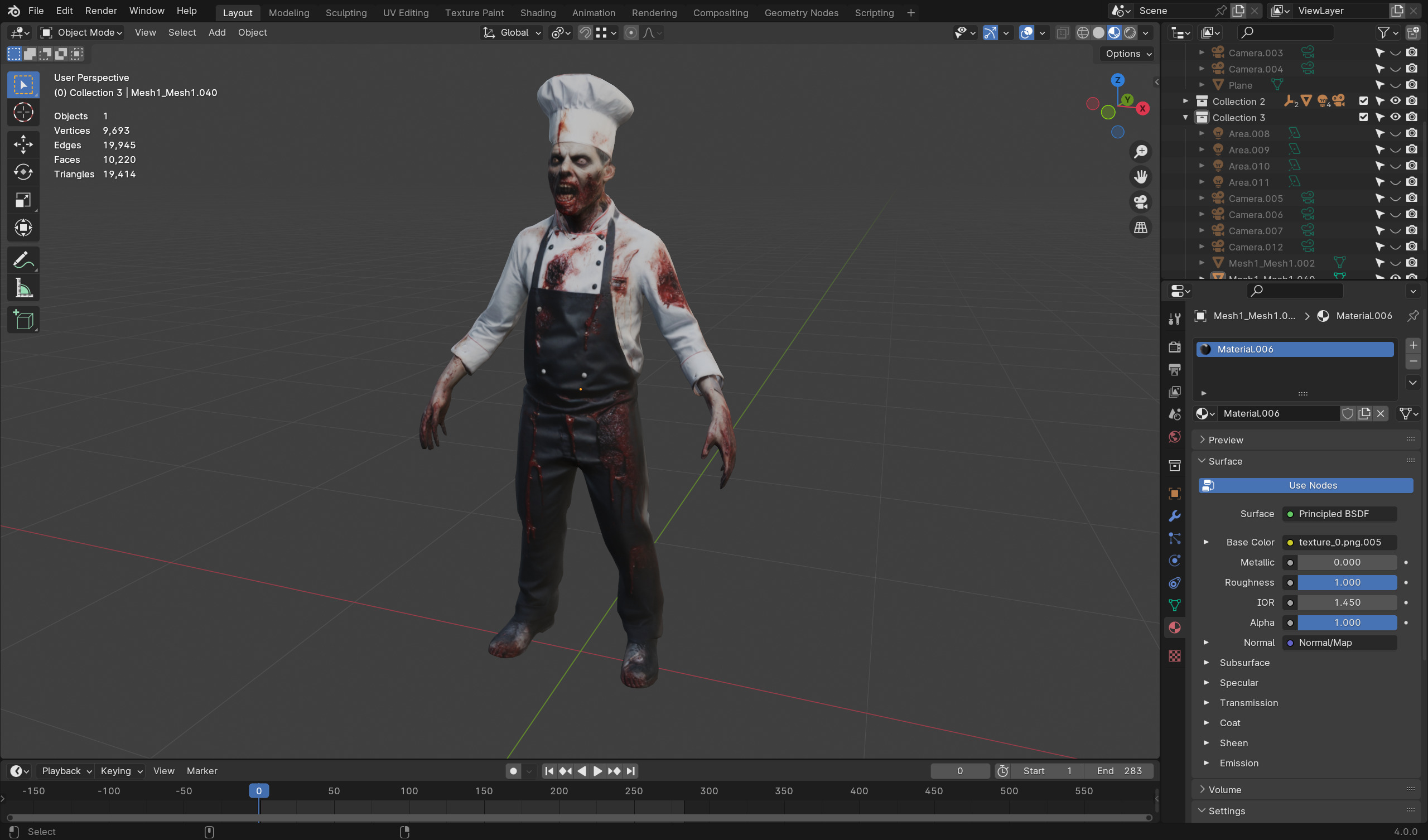Open the Texture properties tab

pos(1175,656)
